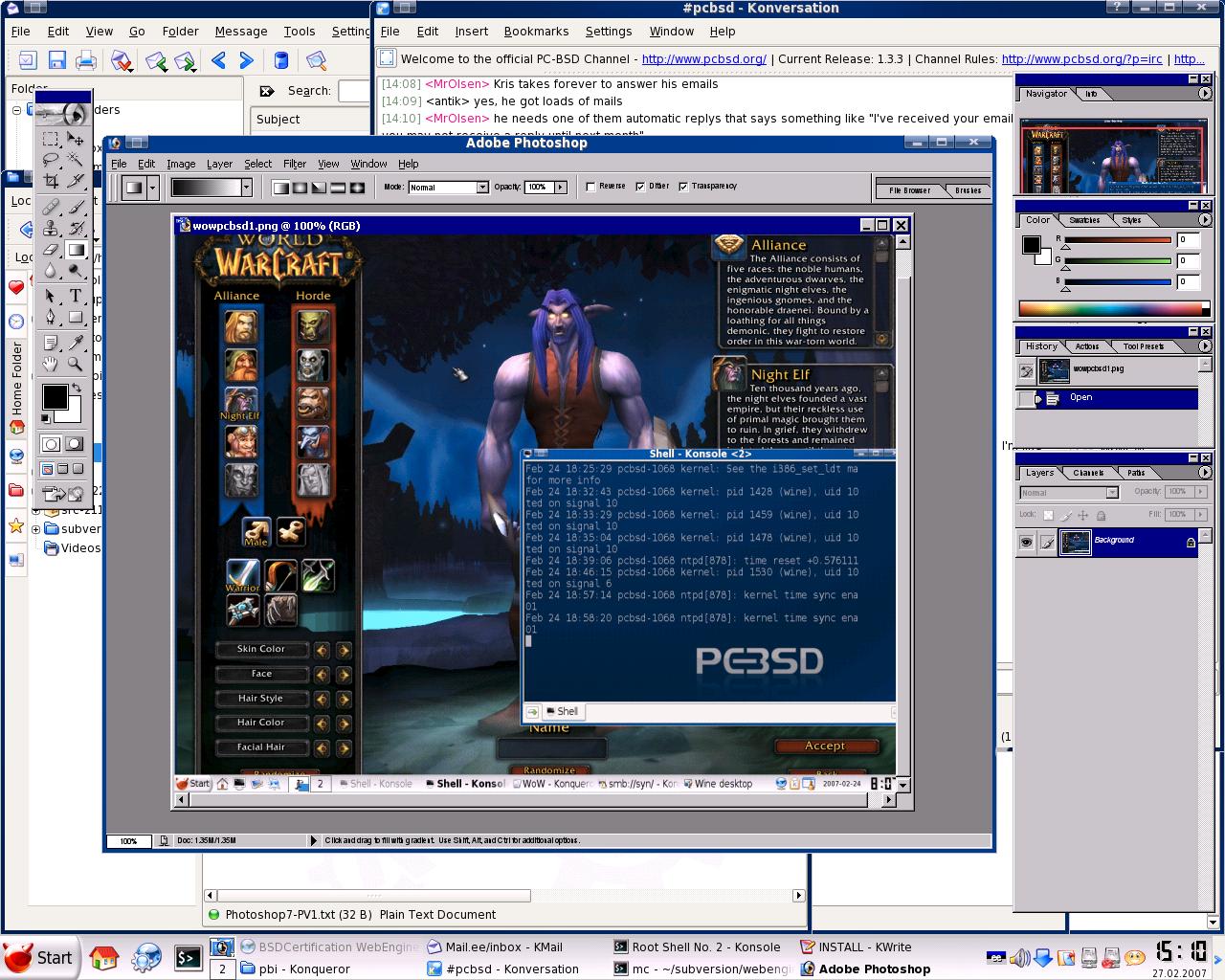Viewport: 1225px width, 980px height.
Task: Choose the radial gradient style button
Action: click(x=300, y=188)
